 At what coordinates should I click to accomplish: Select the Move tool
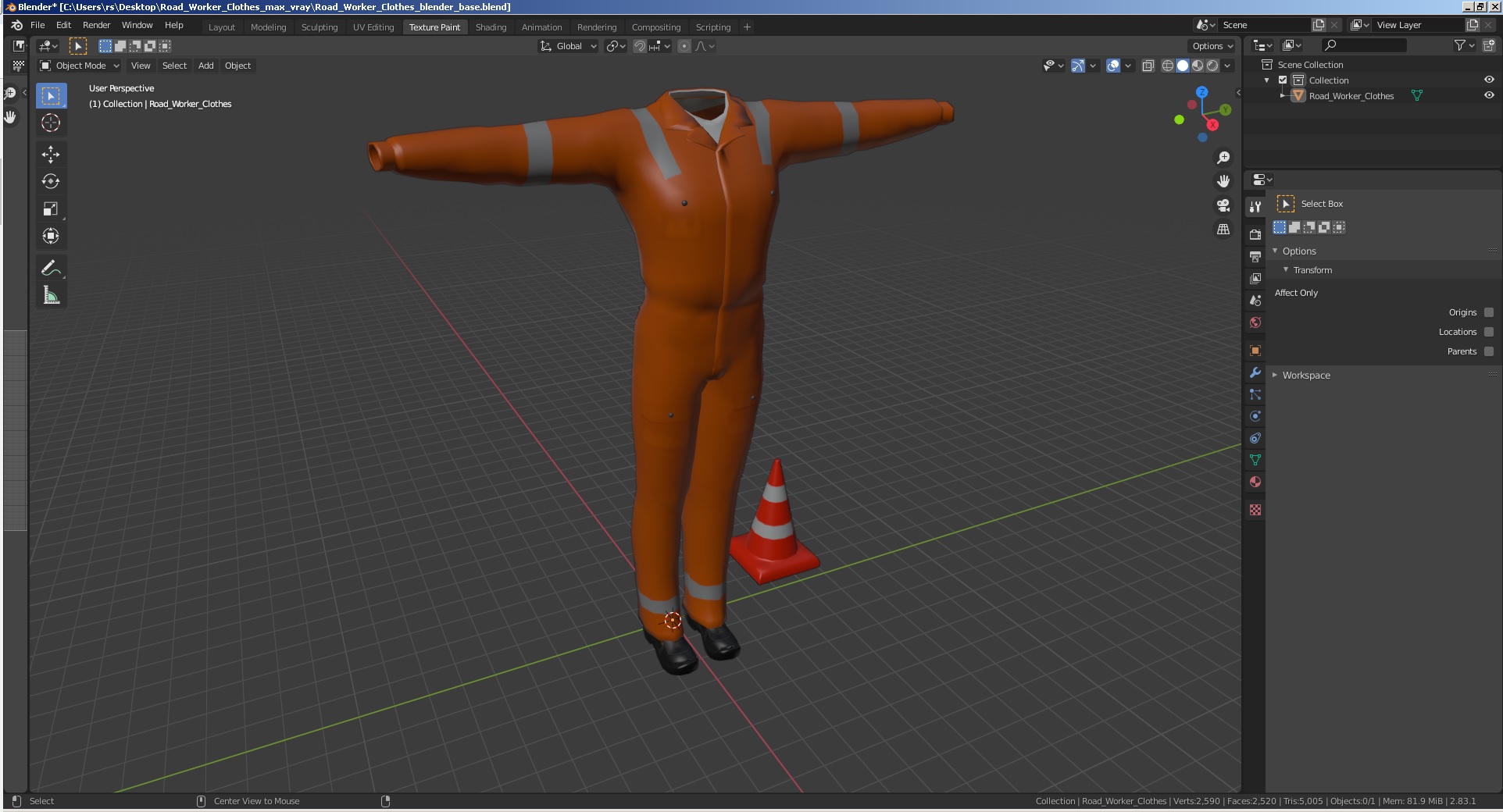point(51,154)
